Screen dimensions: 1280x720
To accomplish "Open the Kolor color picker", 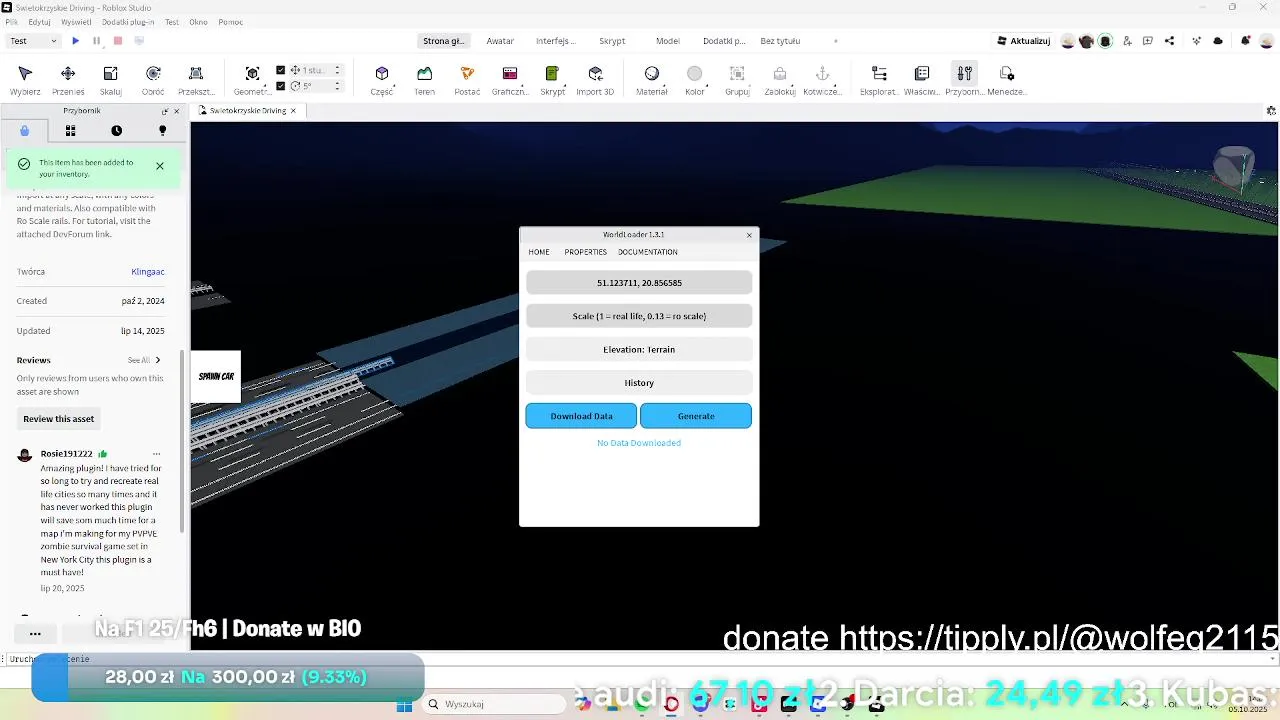I will pyautogui.click(x=695, y=80).
